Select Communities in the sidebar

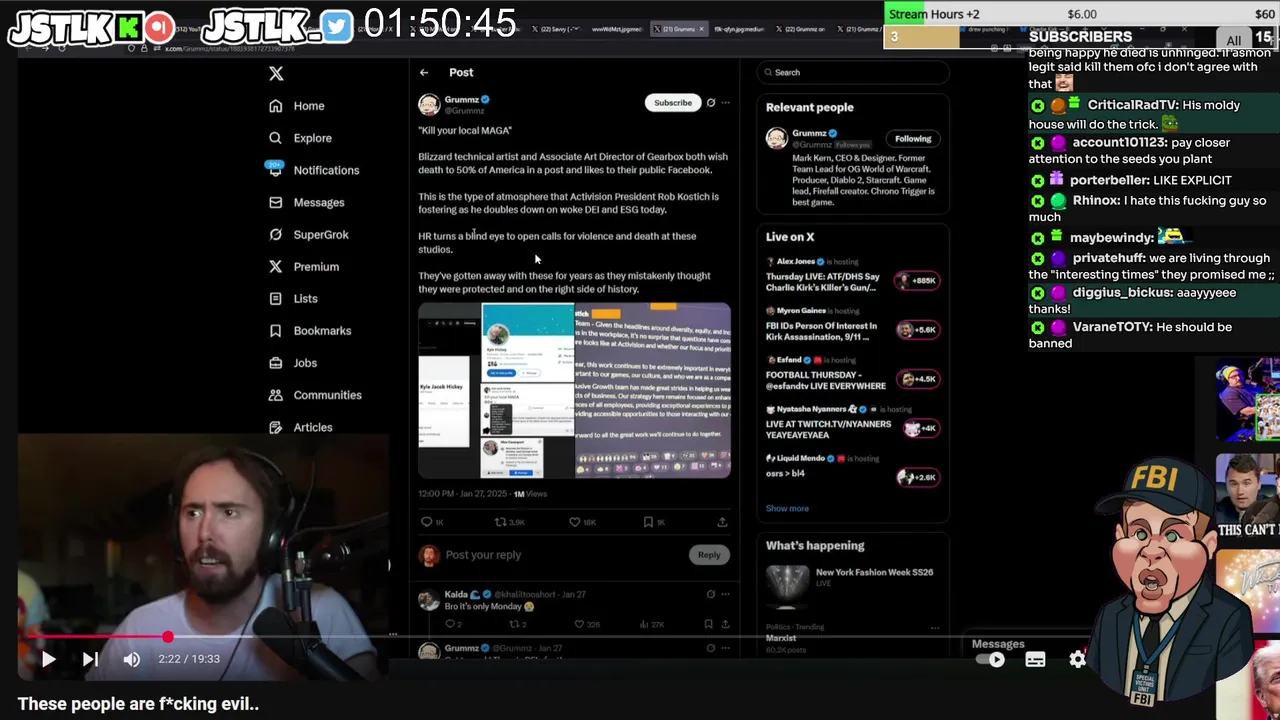315,395
